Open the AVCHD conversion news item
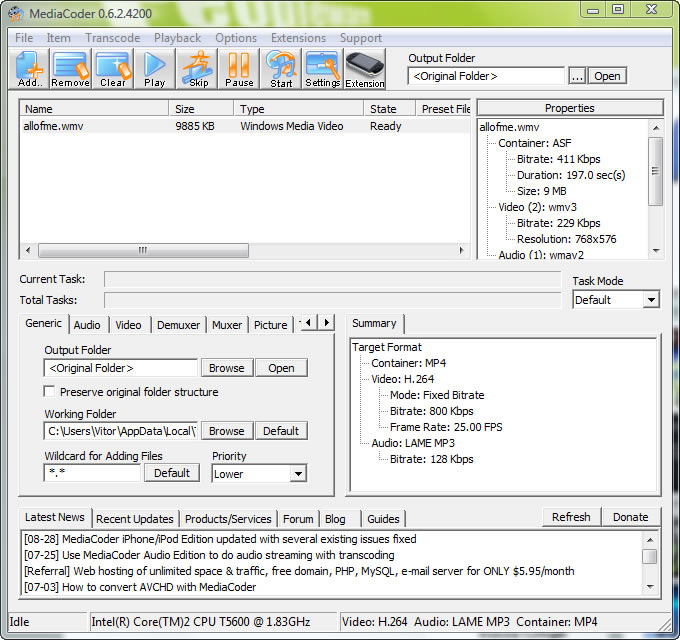Screen dimensions: 680x640 point(140,587)
